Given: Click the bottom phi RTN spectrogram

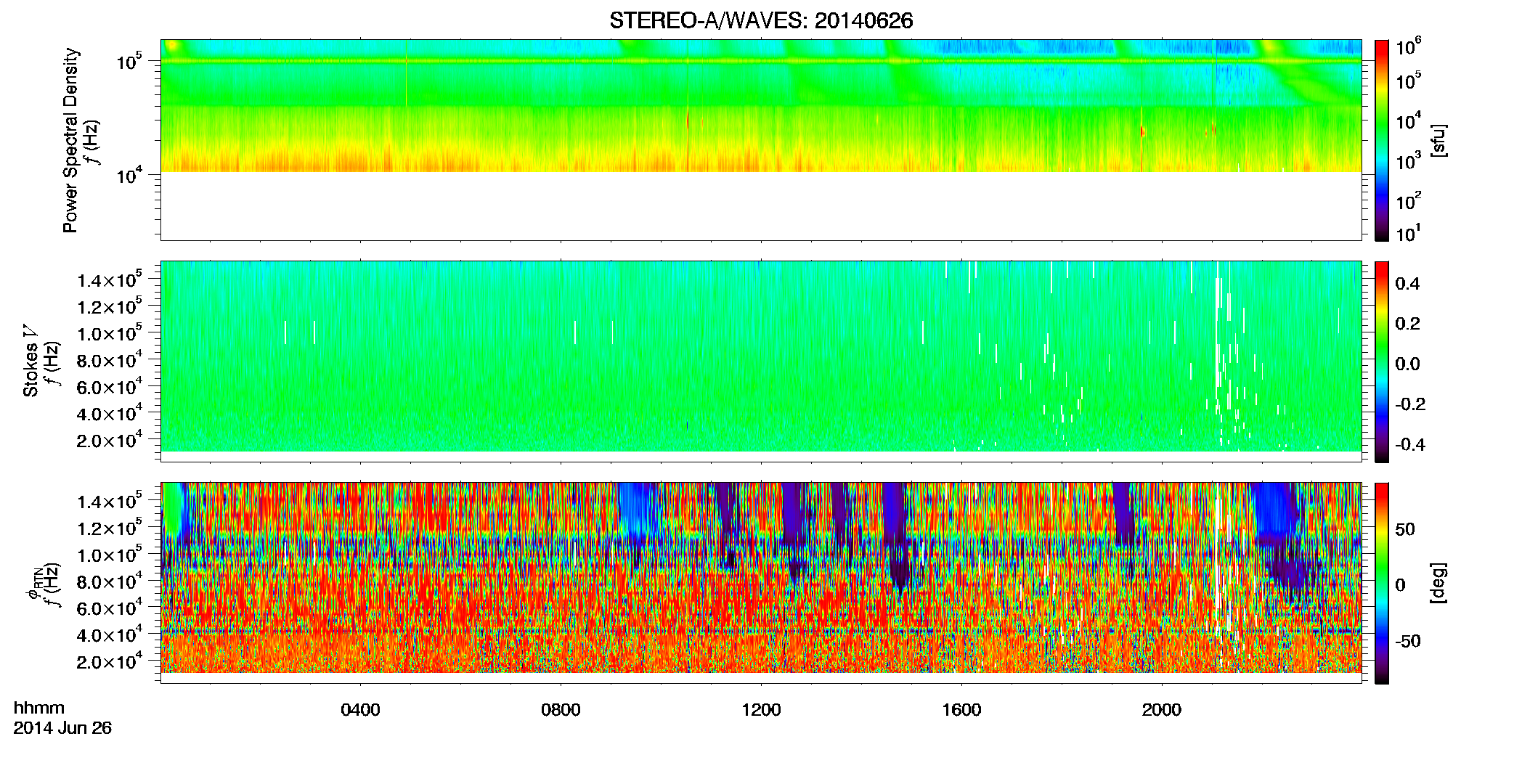Looking at the screenshot, I should [x=761, y=583].
